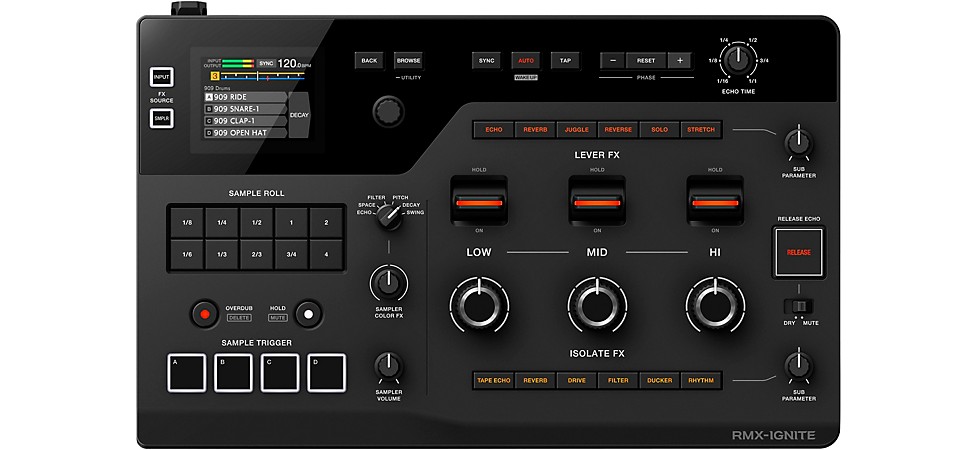Tap the 2 beat sample roll pad
The width and height of the screenshot is (976, 450).
pos(326,222)
